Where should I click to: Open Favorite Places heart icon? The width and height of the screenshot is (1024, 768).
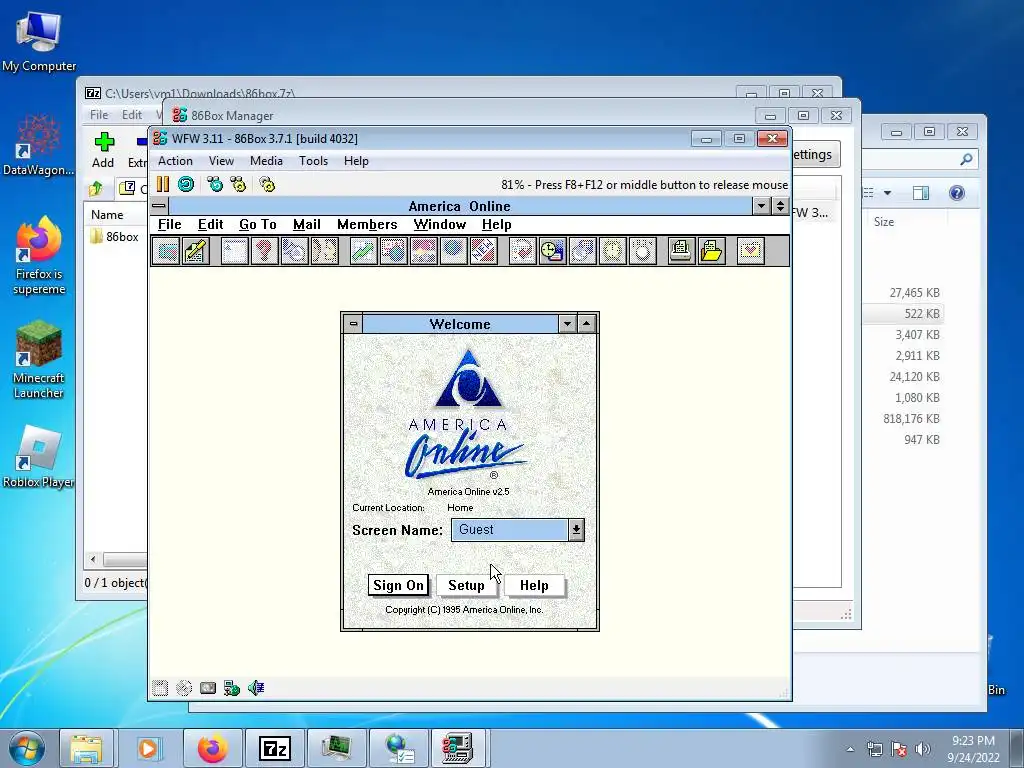point(750,251)
